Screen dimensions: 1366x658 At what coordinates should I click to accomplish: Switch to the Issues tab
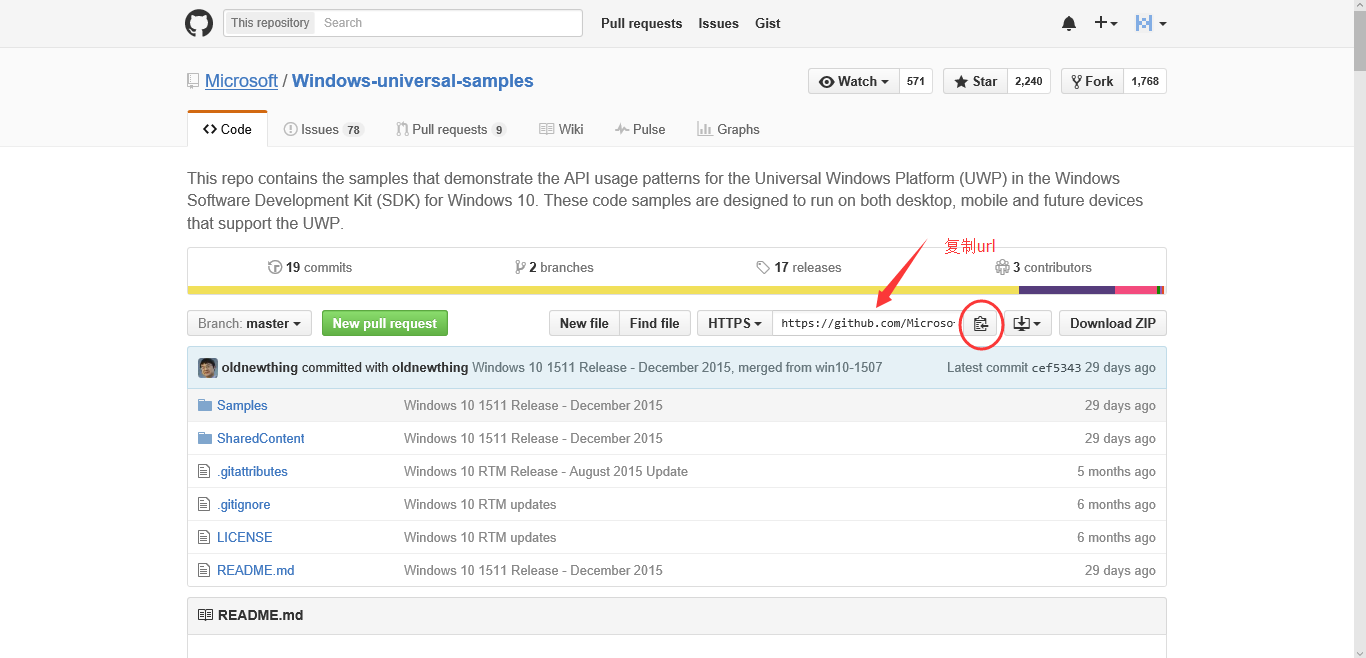point(323,129)
